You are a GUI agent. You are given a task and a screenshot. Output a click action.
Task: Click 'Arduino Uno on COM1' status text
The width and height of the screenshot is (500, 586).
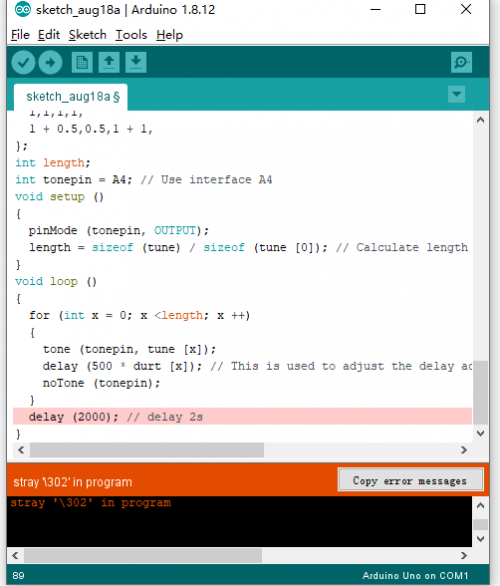[415, 576]
